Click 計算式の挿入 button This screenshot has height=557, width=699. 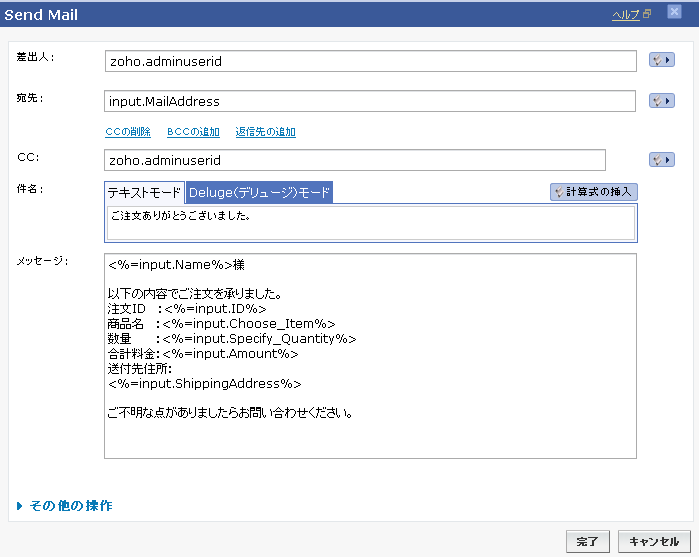coord(593,192)
